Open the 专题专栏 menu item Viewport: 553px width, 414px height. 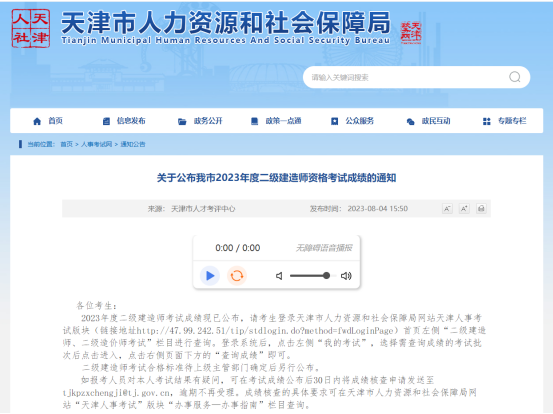click(512, 121)
